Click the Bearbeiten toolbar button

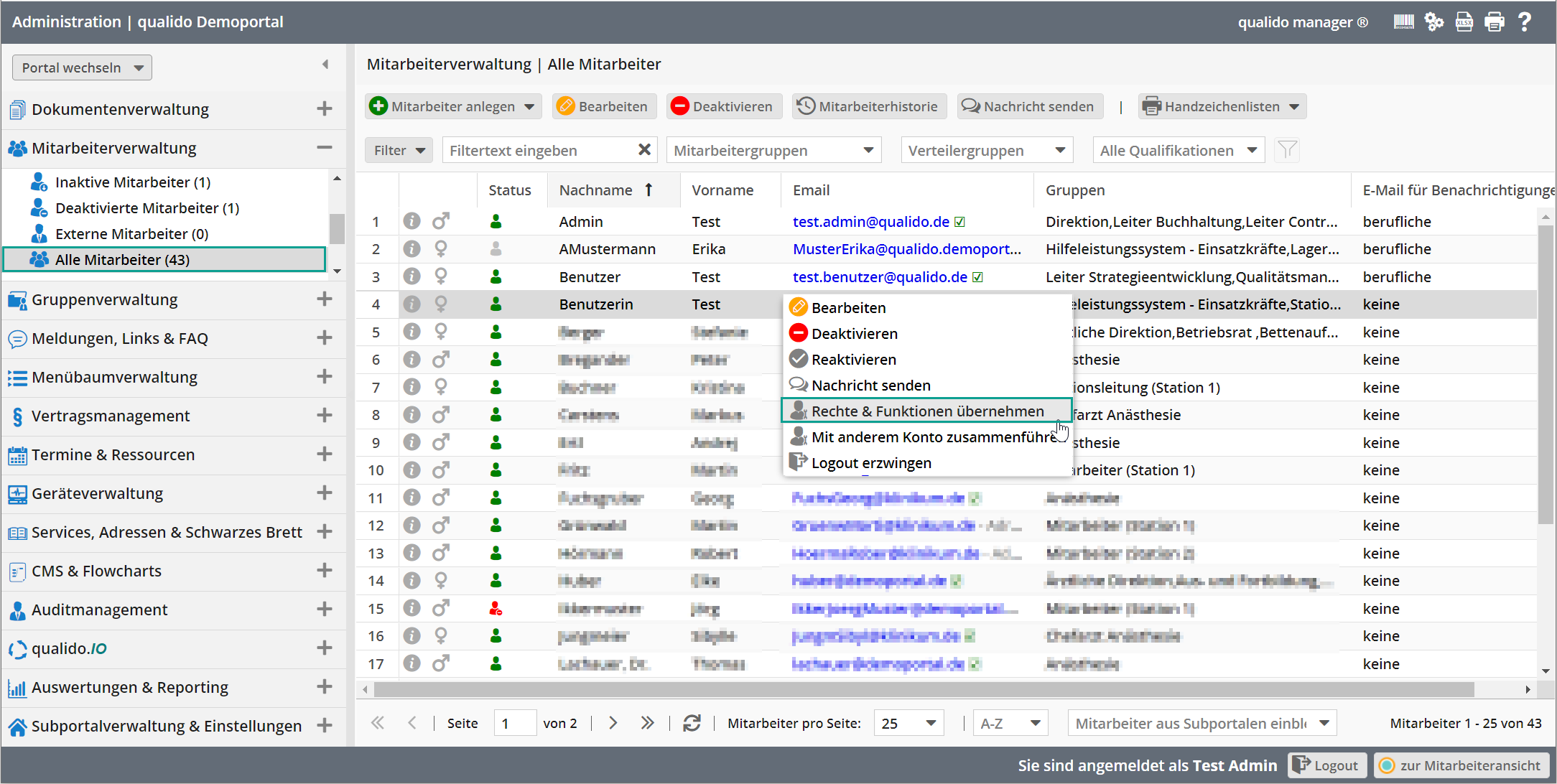603,106
